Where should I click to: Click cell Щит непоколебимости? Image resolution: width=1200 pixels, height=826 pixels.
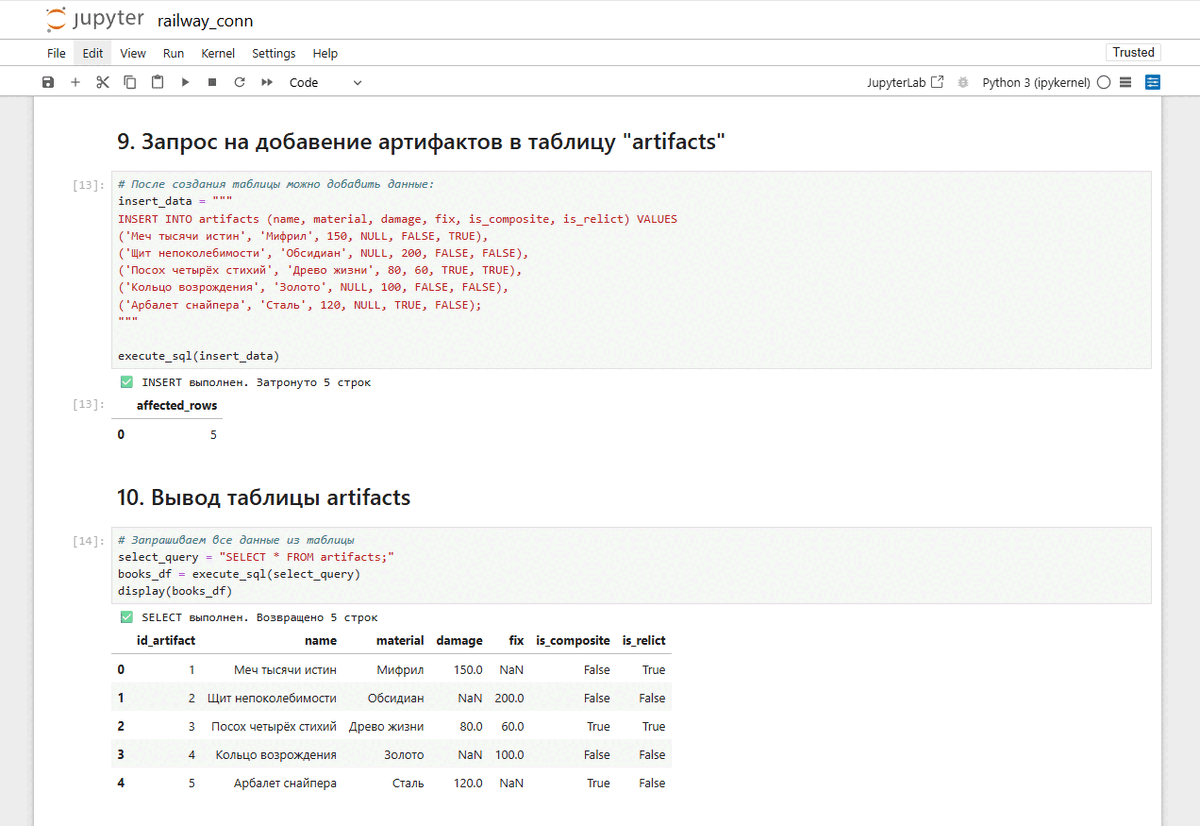(272, 698)
